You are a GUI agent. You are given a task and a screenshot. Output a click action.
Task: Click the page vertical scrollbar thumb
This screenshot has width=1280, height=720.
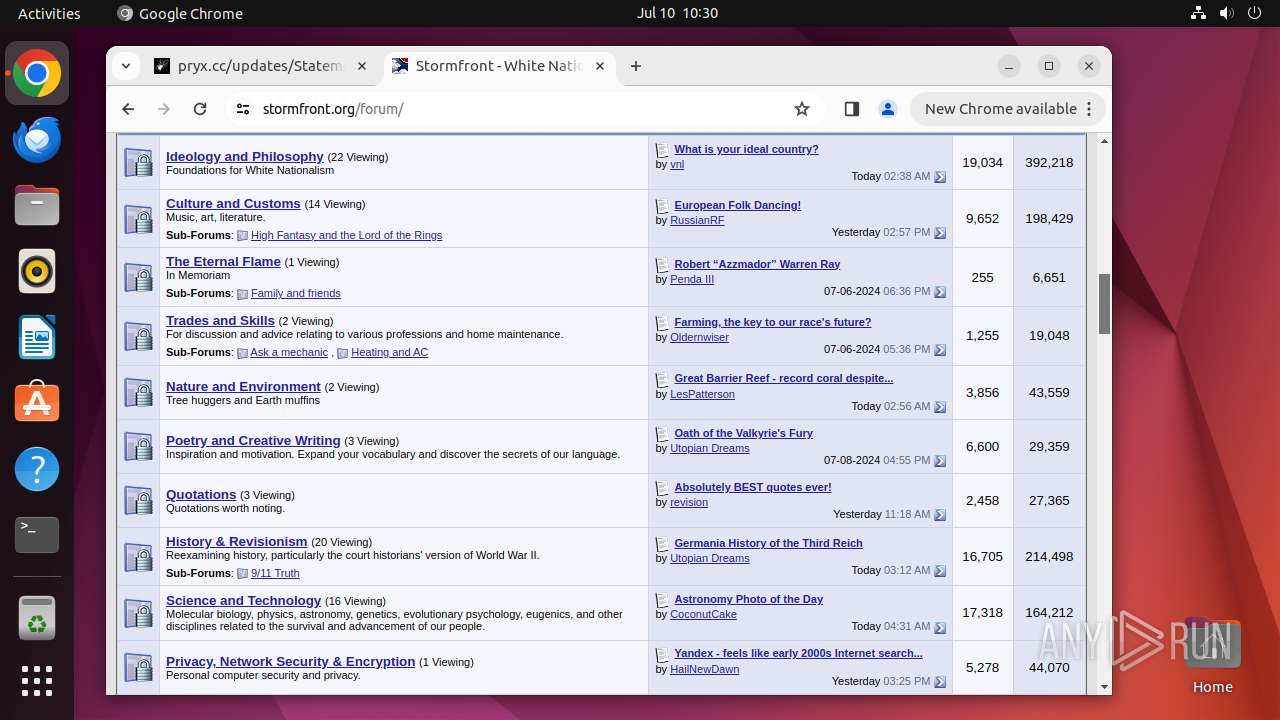click(1104, 304)
